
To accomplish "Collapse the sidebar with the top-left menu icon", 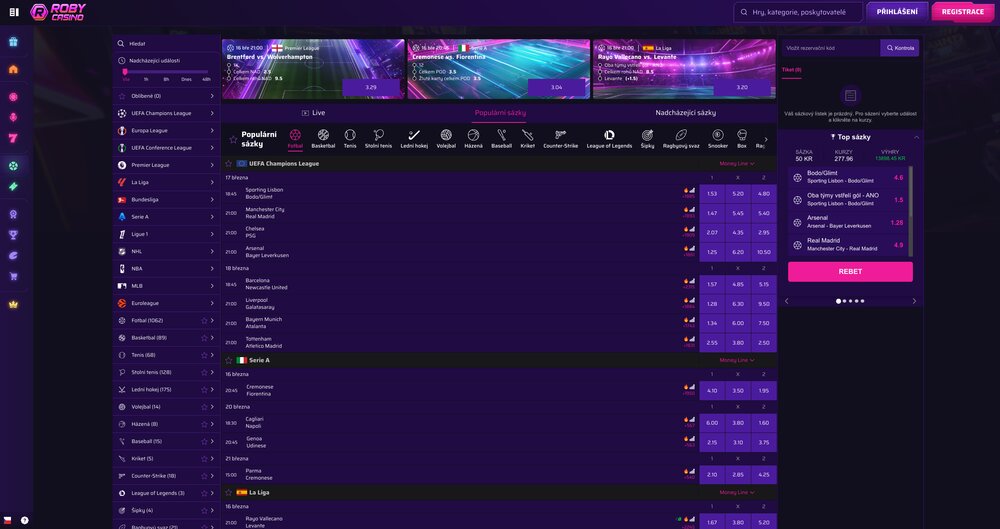I will (x=13, y=12).
